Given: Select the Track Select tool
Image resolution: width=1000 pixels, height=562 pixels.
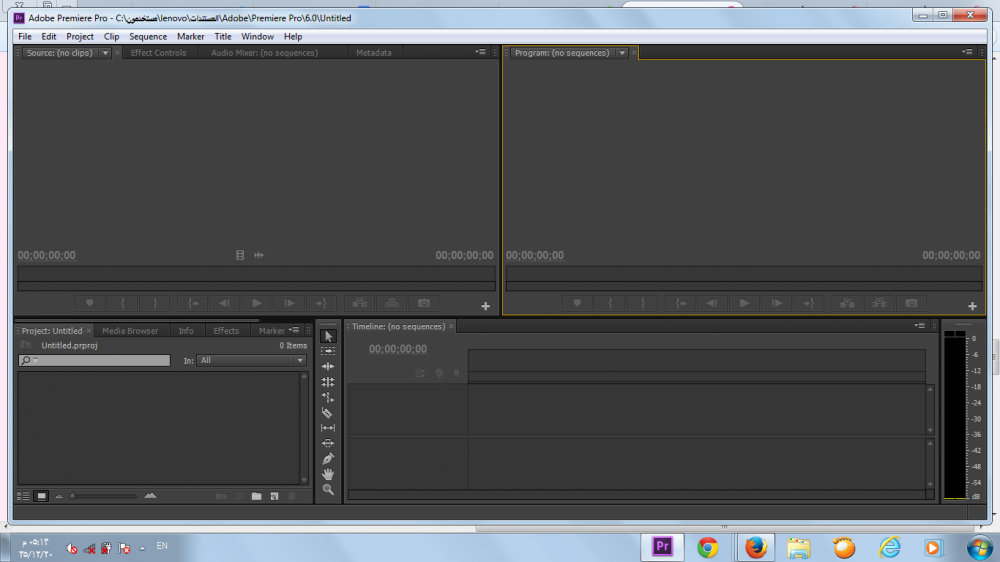Looking at the screenshot, I should [328, 351].
